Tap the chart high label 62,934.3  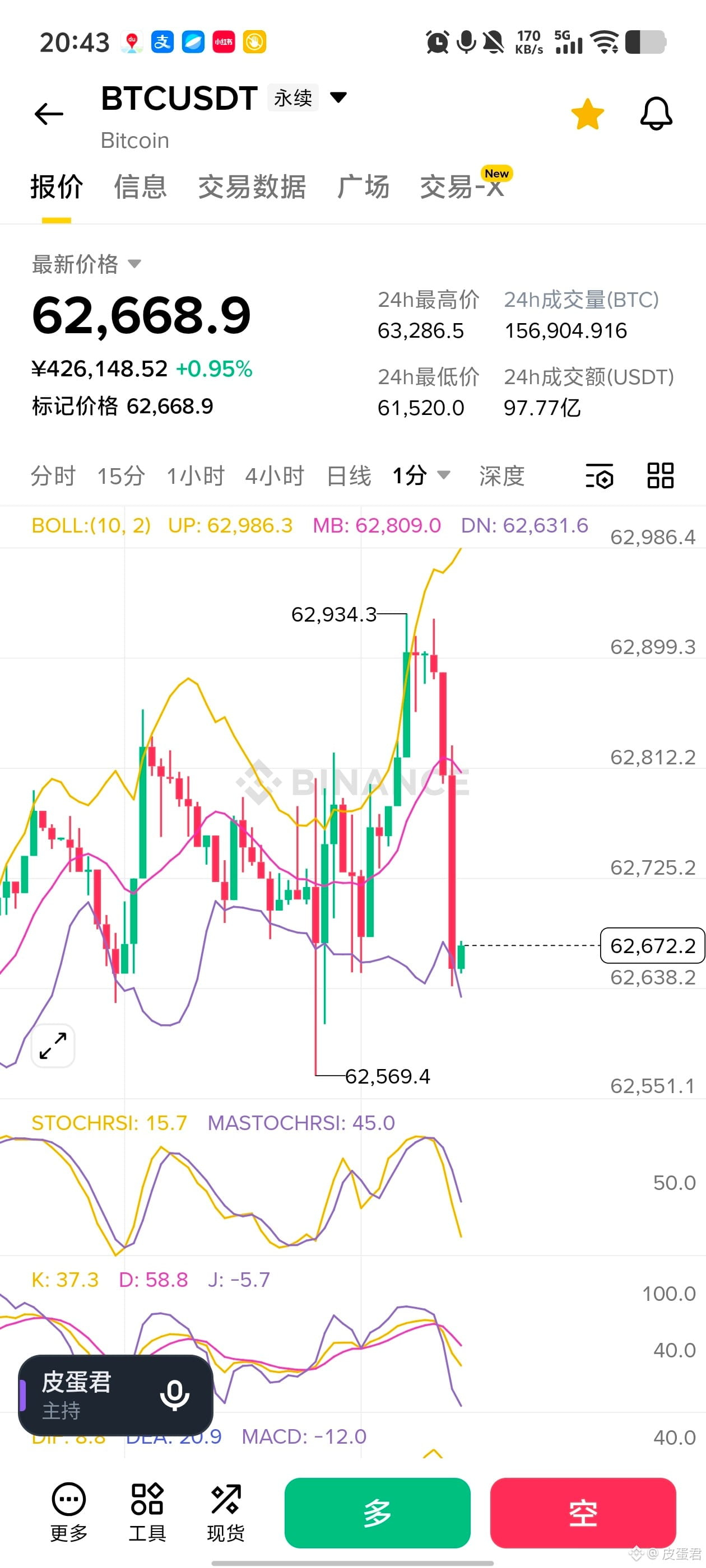coord(334,614)
